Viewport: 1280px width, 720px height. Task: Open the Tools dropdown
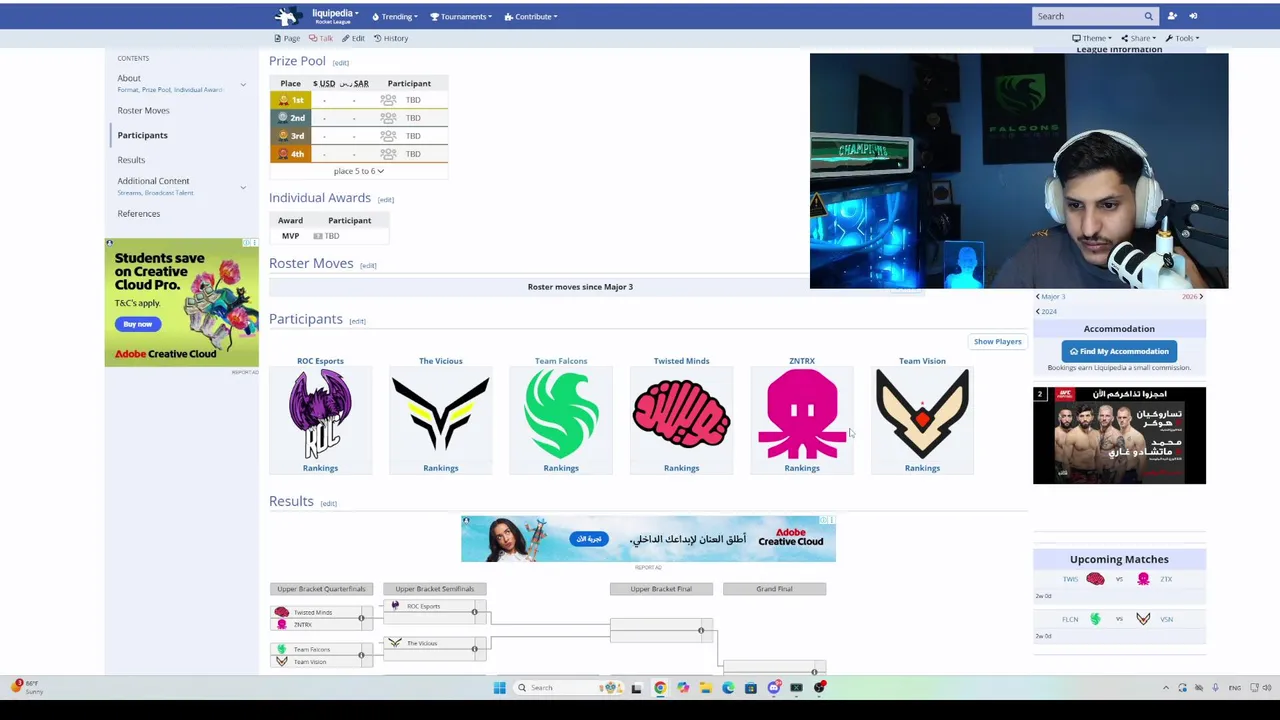(x=1183, y=38)
